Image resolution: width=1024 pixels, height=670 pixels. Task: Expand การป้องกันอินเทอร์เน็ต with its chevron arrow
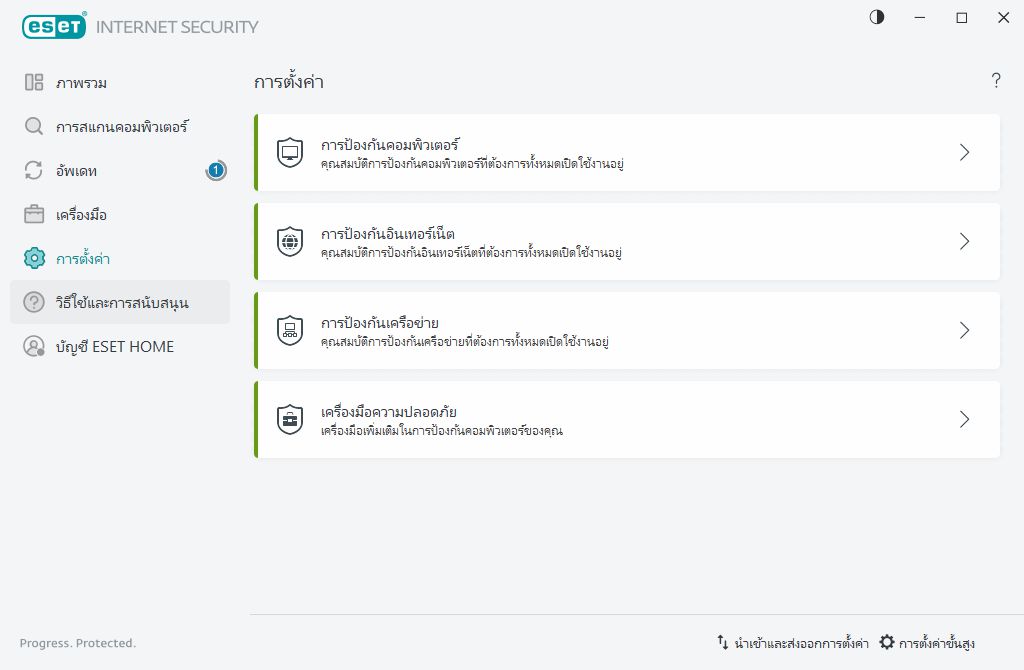click(964, 241)
